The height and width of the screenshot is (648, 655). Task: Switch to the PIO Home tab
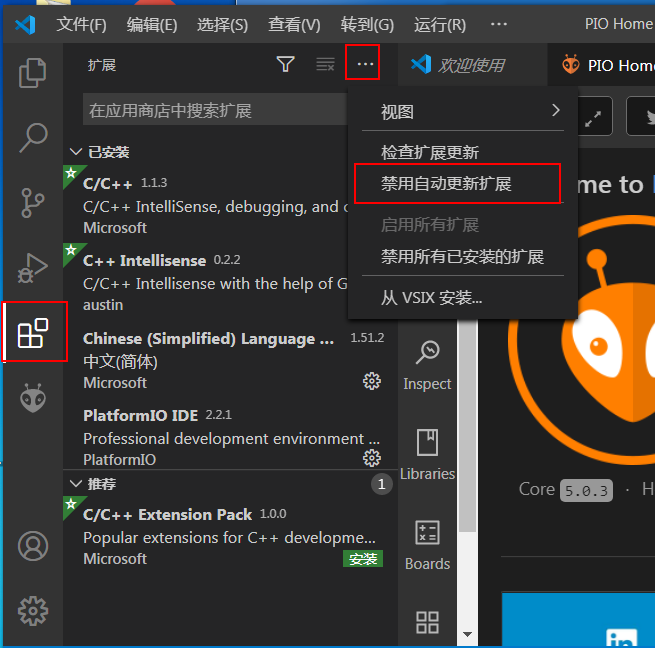click(x=602, y=65)
